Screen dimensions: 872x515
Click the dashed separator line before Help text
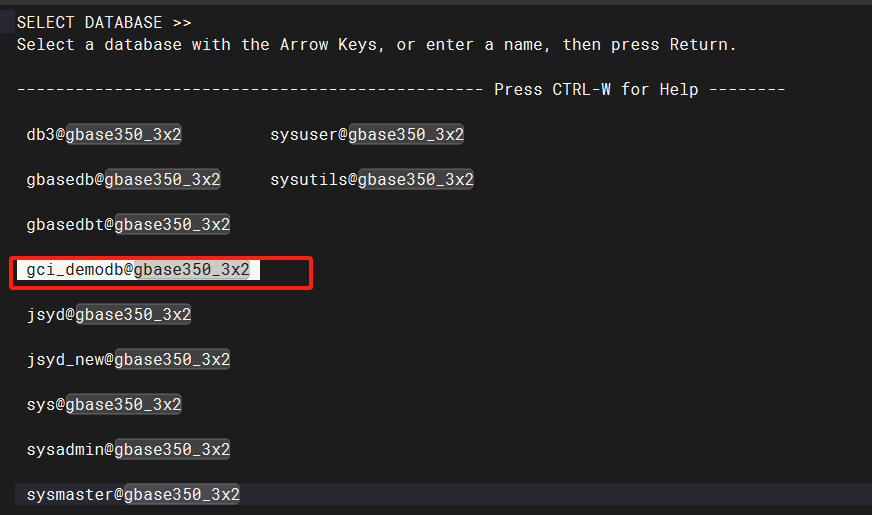pyautogui.click(x=250, y=90)
